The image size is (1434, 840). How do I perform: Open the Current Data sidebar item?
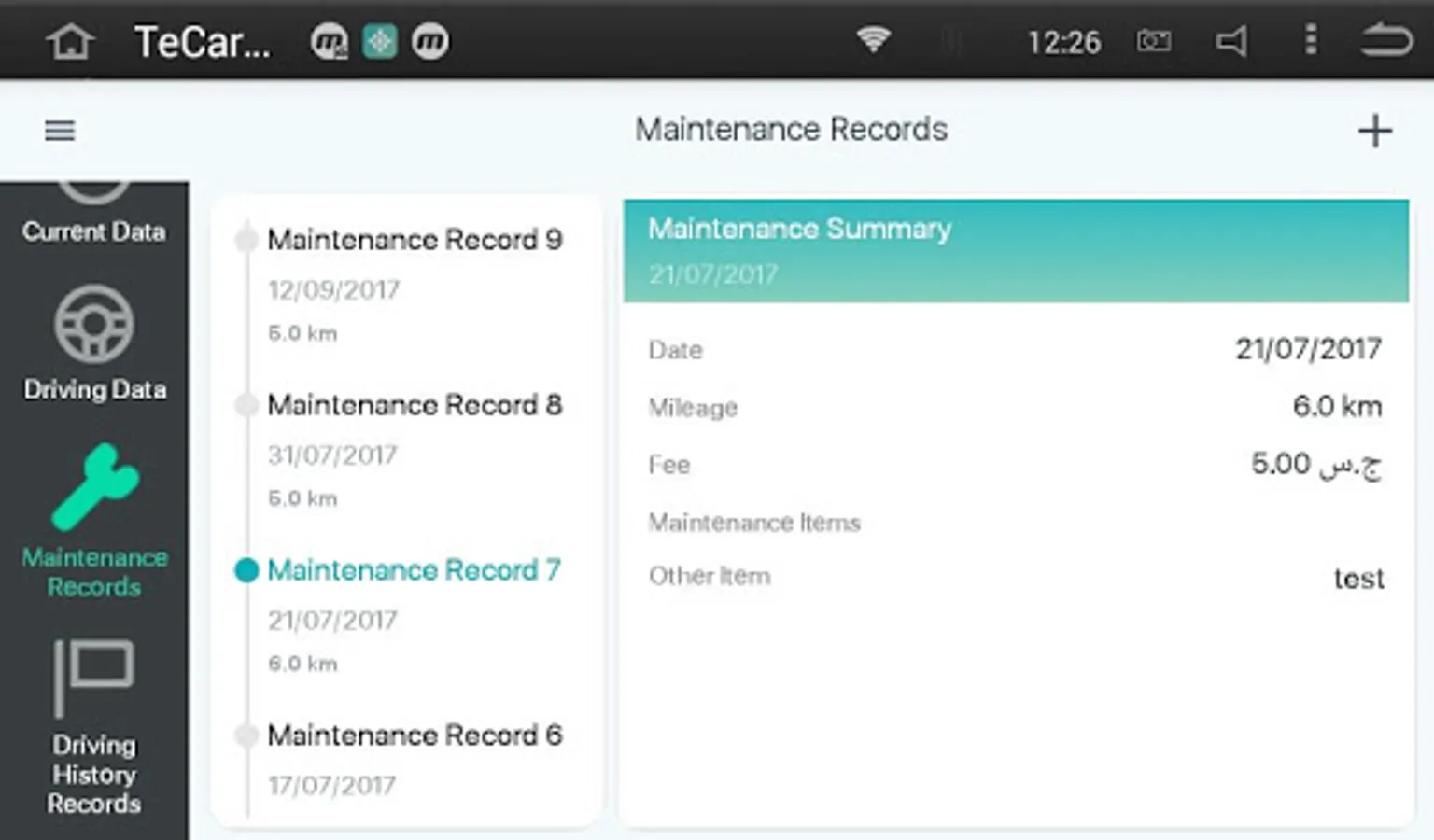(94, 215)
